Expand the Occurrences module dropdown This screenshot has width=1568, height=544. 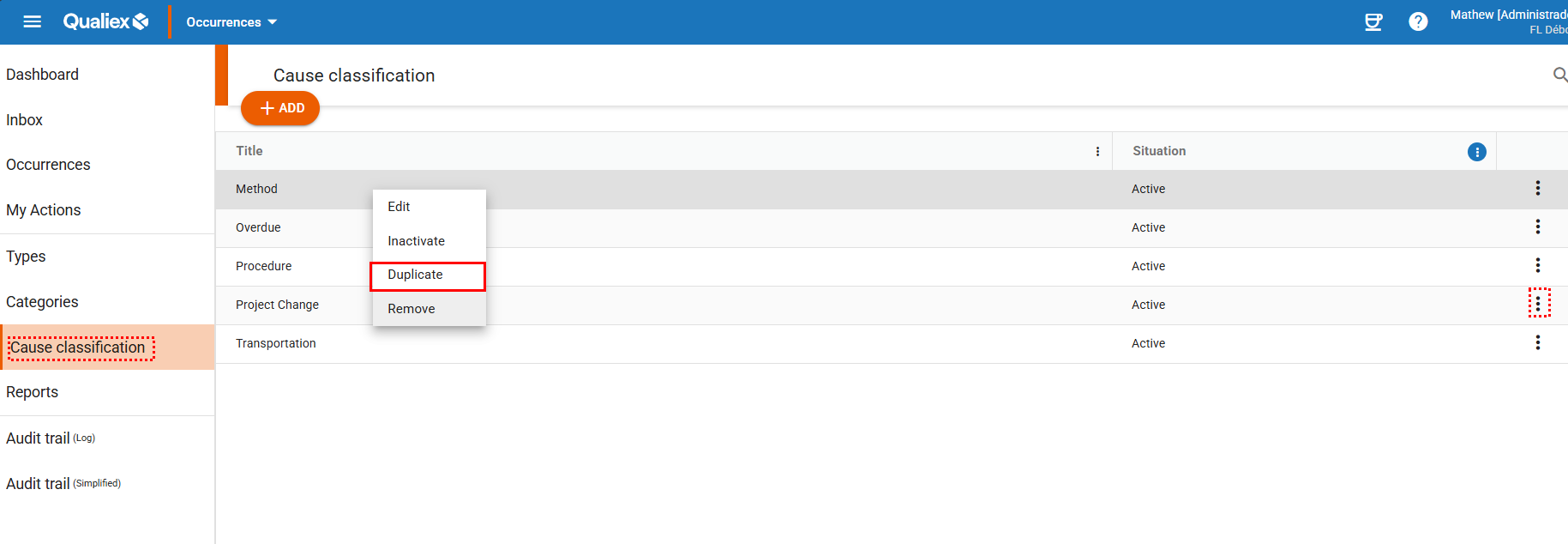[231, 22]
